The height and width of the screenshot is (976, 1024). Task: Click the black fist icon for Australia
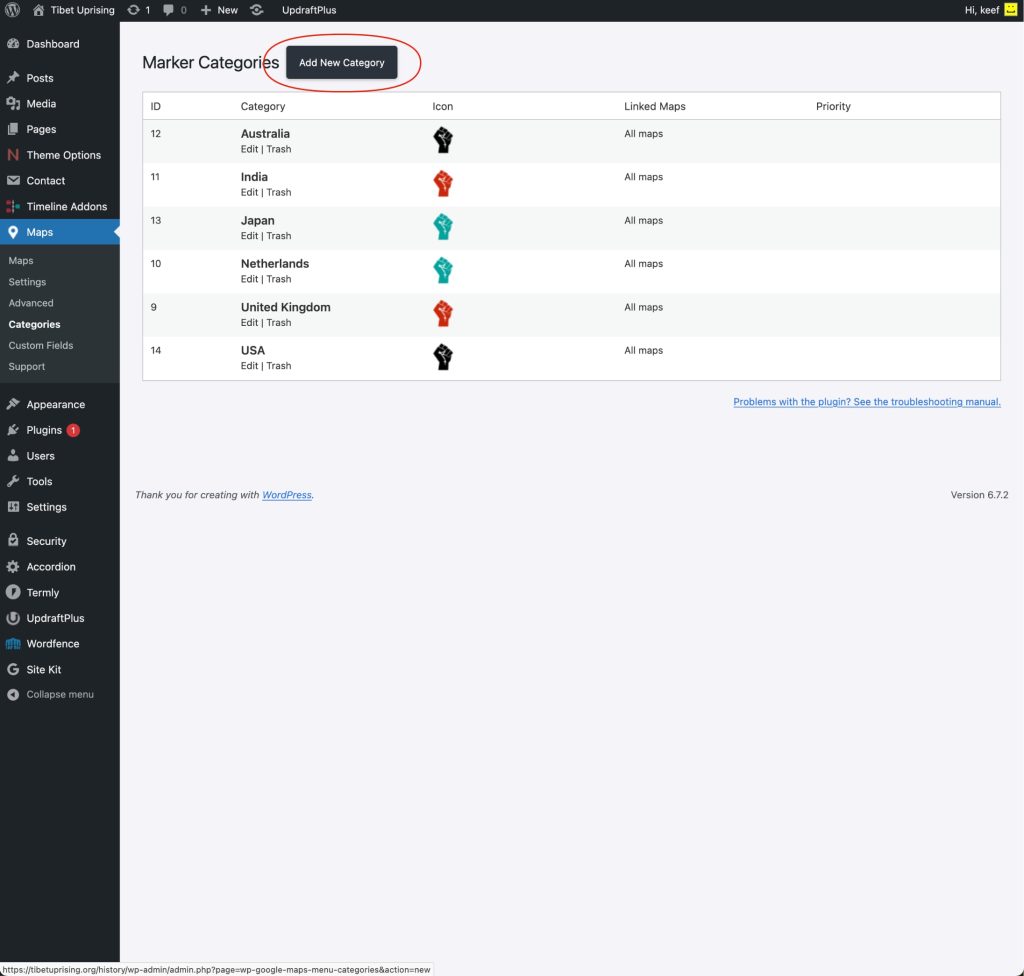pyautogui.click(x=443, y=140)
